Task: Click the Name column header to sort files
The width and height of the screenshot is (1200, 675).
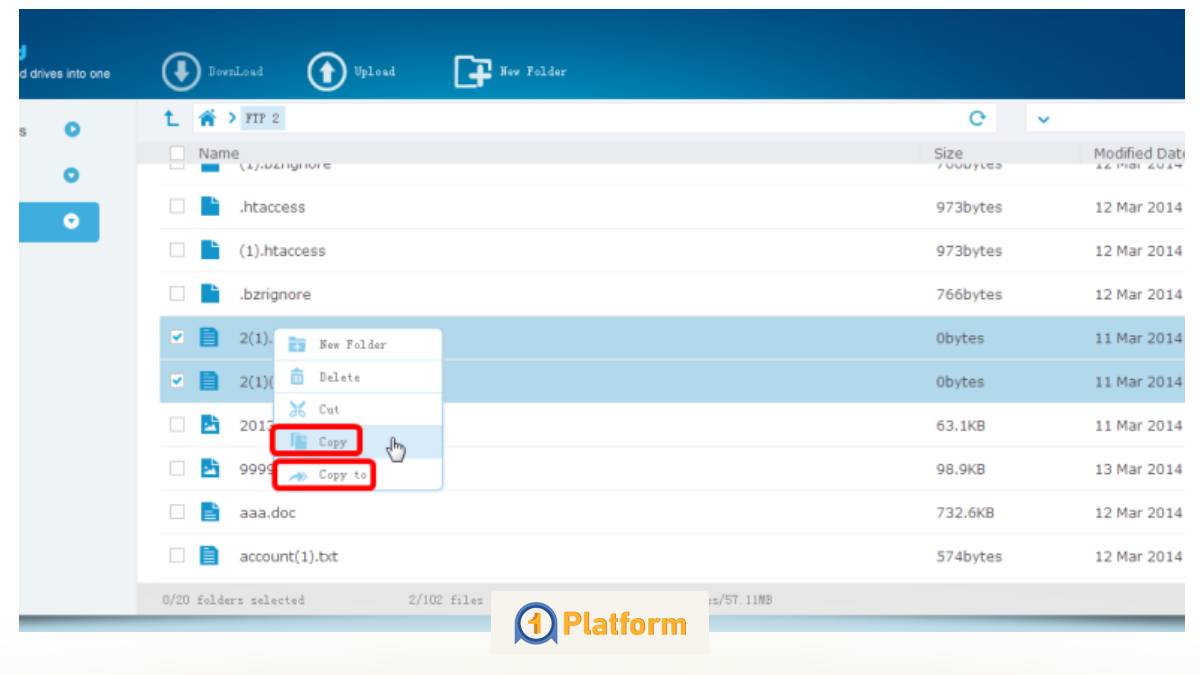Action: tap(220, 153)
